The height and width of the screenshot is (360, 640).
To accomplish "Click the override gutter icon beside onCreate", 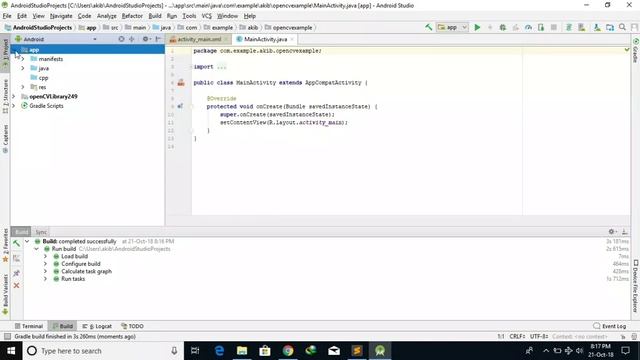I will 180,107.
